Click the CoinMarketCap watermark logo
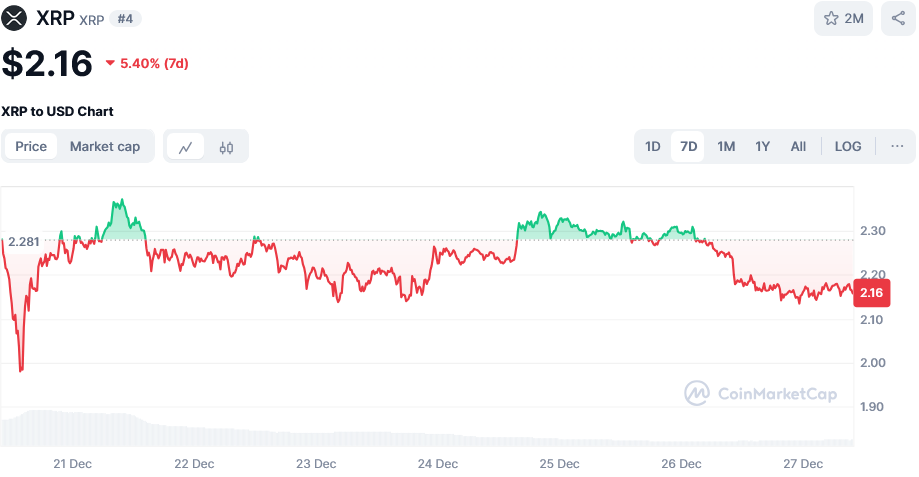Image resolution: width=919 pixels, height=477 pixels. tap(760, 393)
